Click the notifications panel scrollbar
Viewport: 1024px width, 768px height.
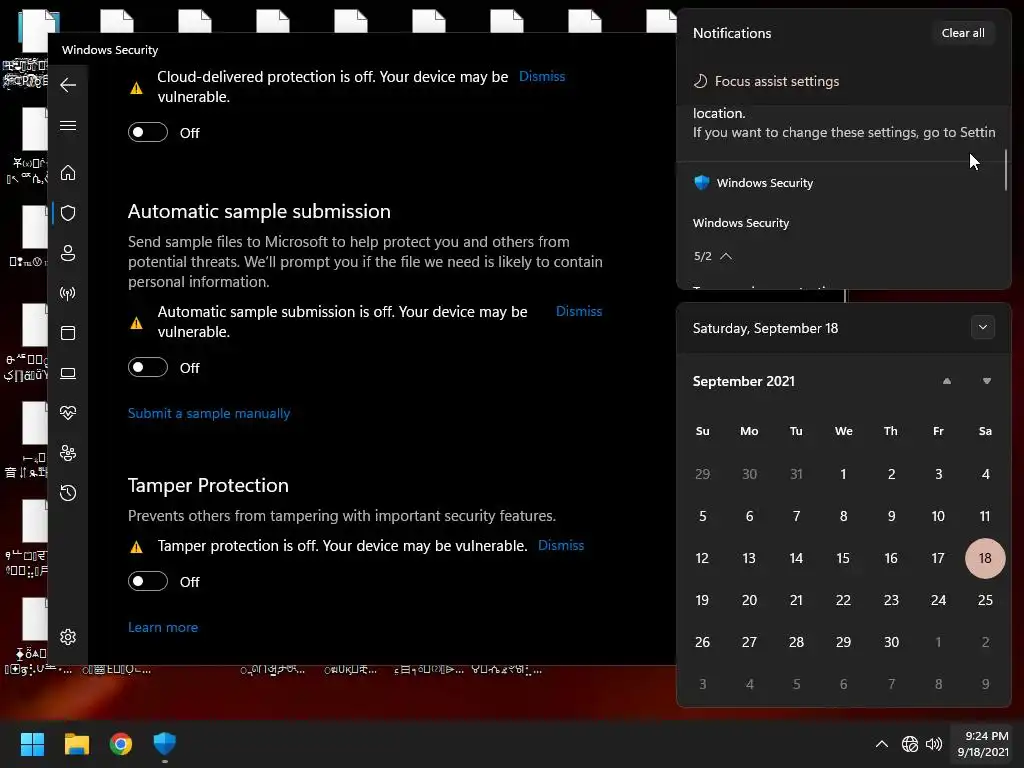(x=1006, y=170)
